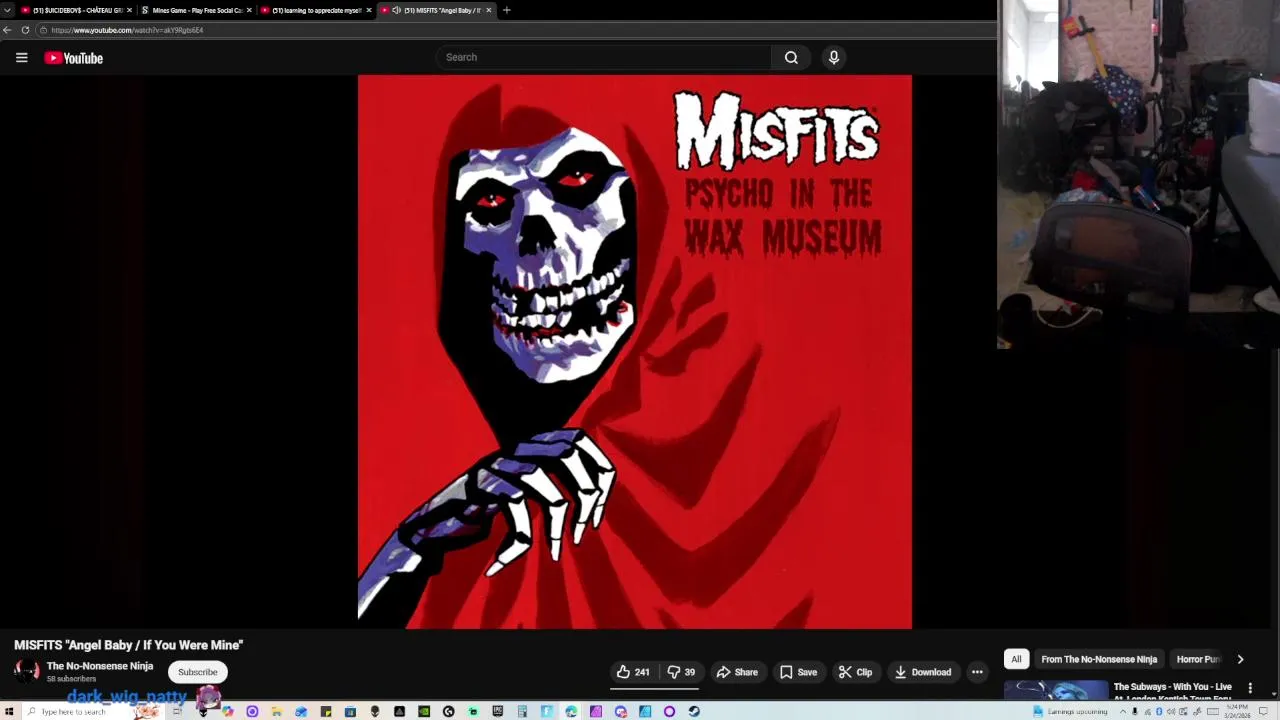1280x720 pixels.
Task: Subscribe to The No-Nonsense Ninja
Action: point(197,672)
